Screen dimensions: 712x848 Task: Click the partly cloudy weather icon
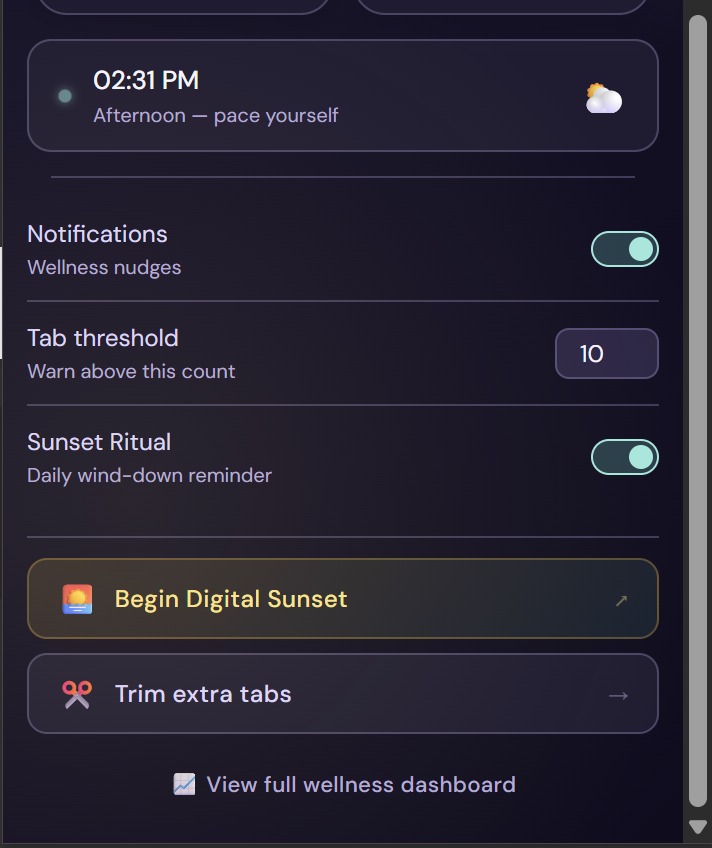click(604, 98)
